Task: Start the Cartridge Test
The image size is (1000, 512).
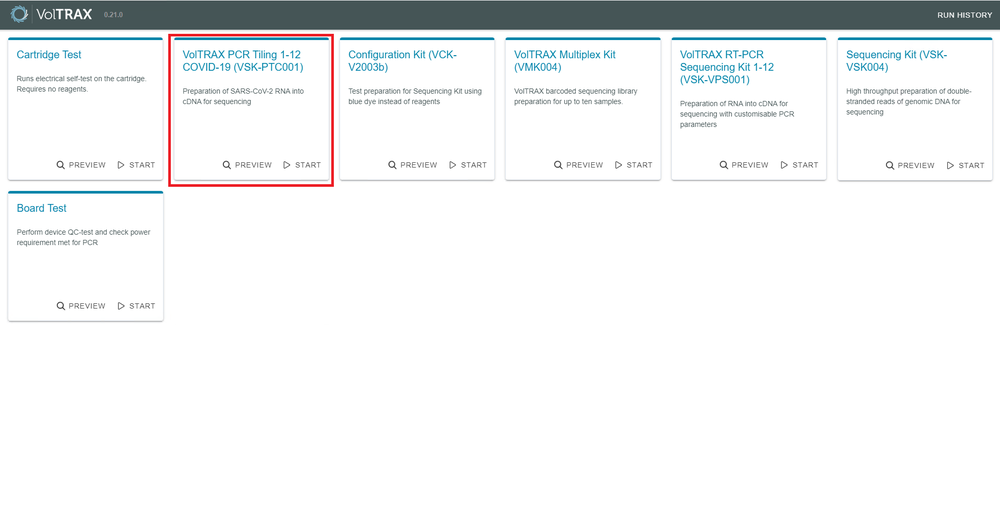Action: [136, 165]
